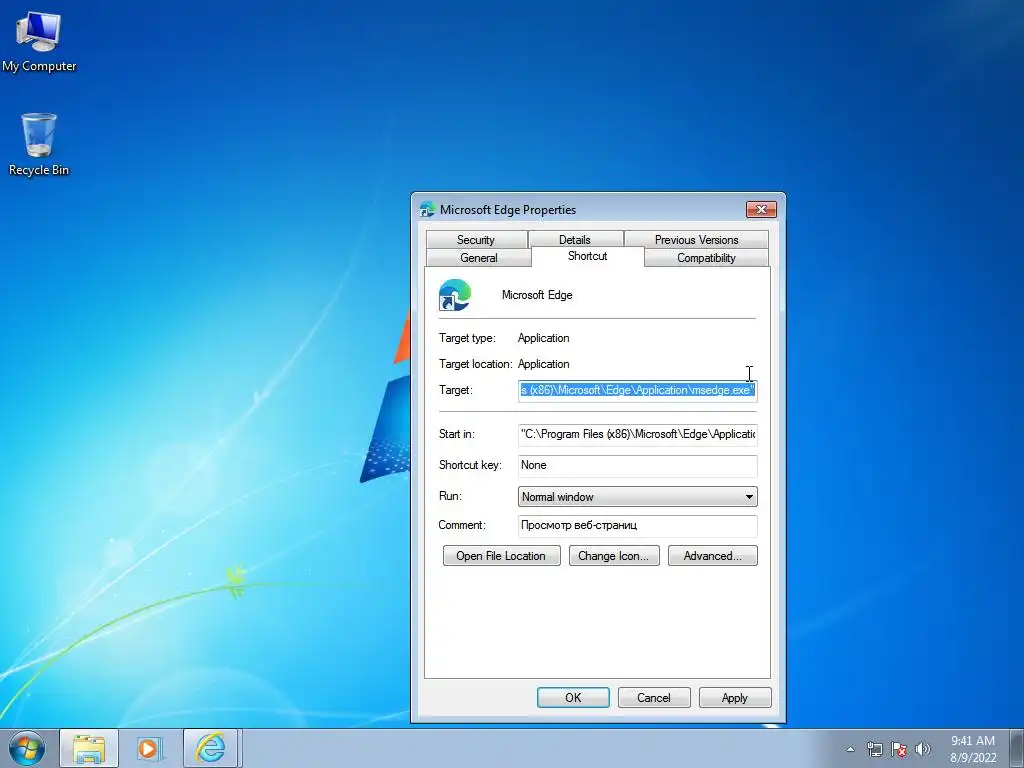Open the clock showing 9:41 AM
This screenshot has height=768, width=1024.
(x=973, y=749)
